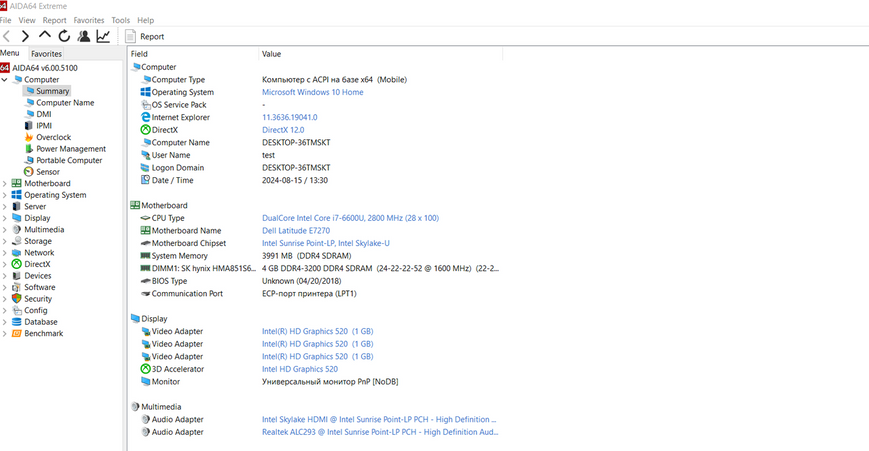869x451 pixels.
Task: Open the Report menu
Action: [x=54, y=20]
